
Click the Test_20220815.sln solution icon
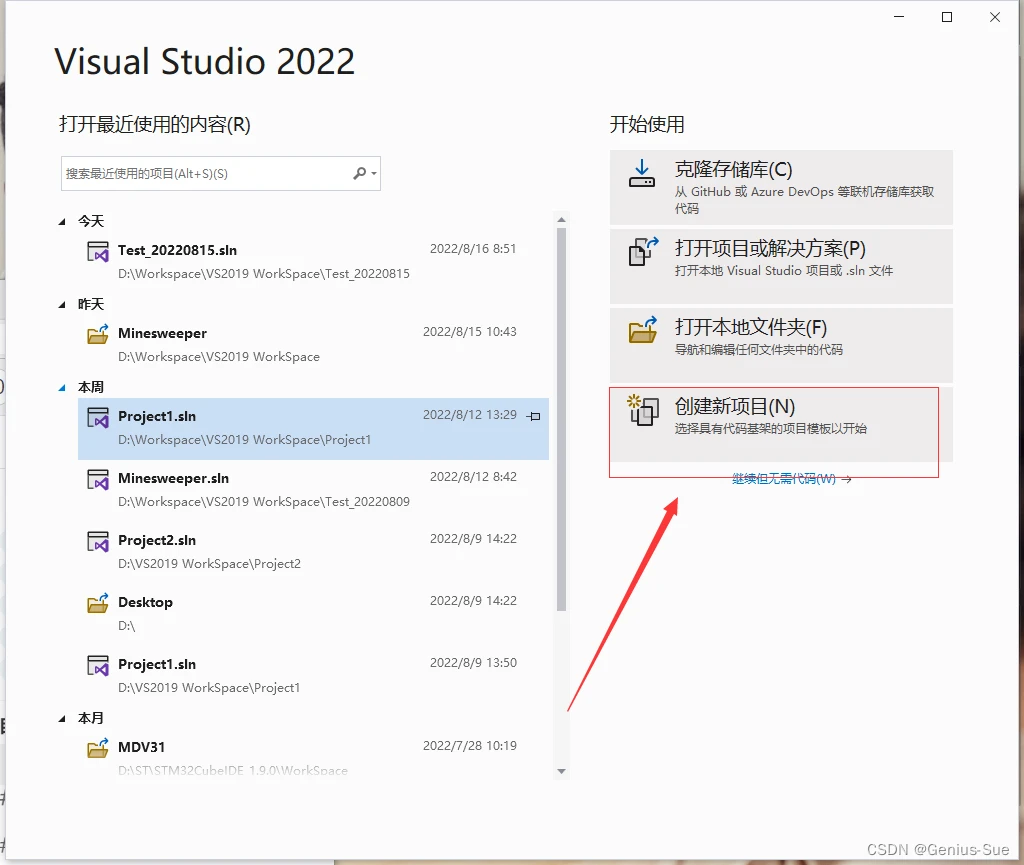(x=98, y=251)
